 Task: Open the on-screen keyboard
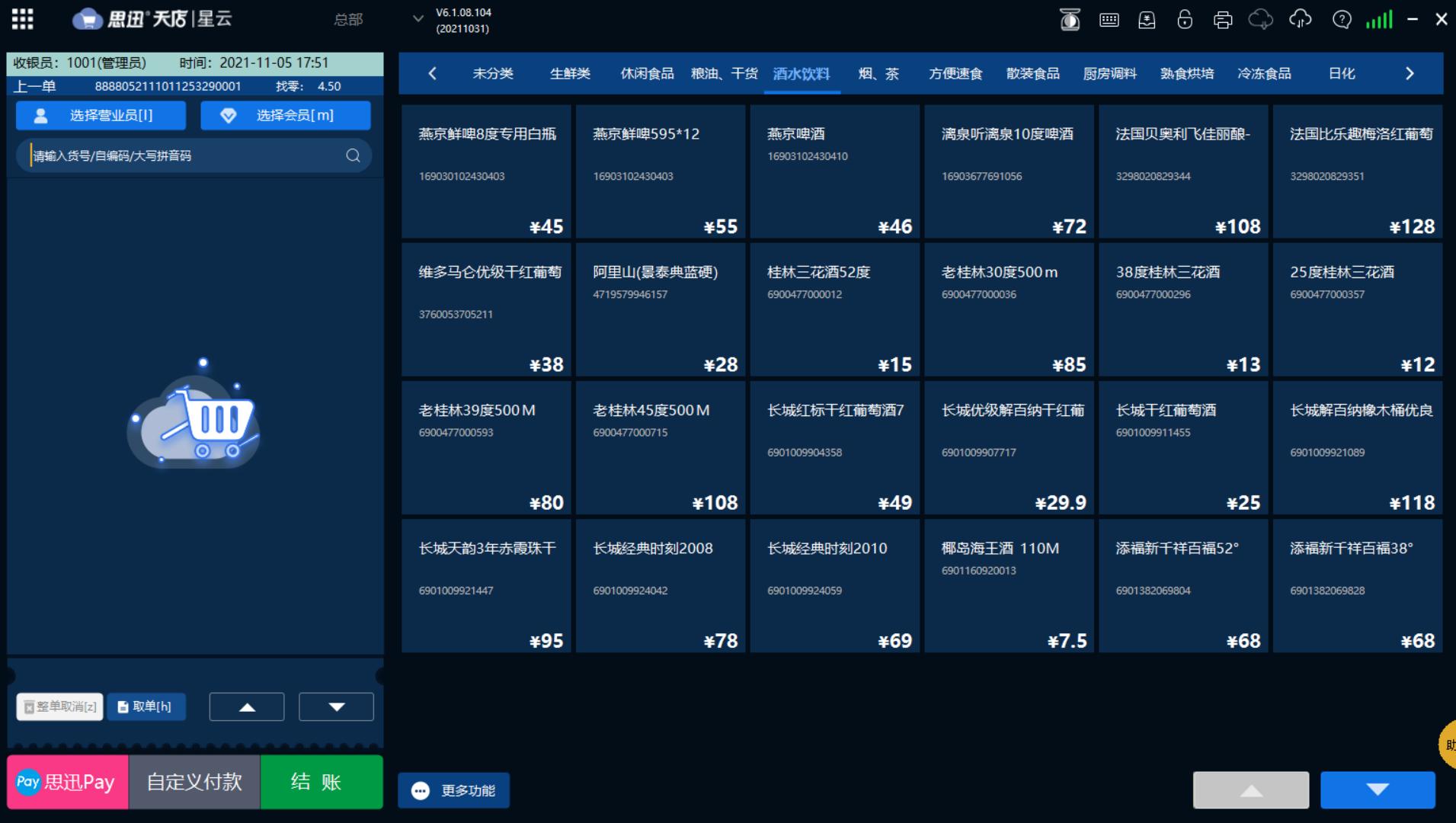coord(1109,19)
